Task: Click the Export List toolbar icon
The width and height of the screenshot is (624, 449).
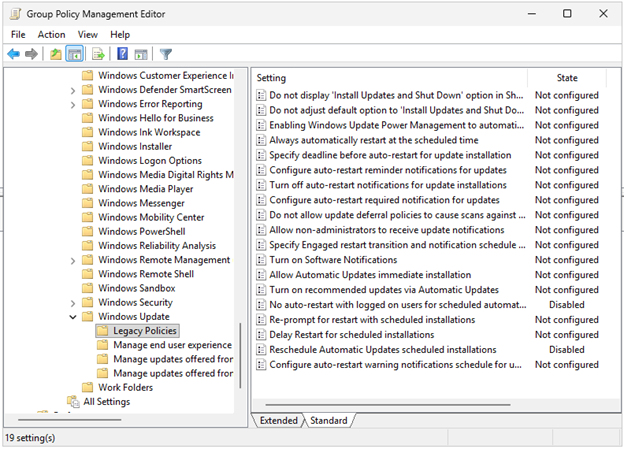Action: click(99, 54)
